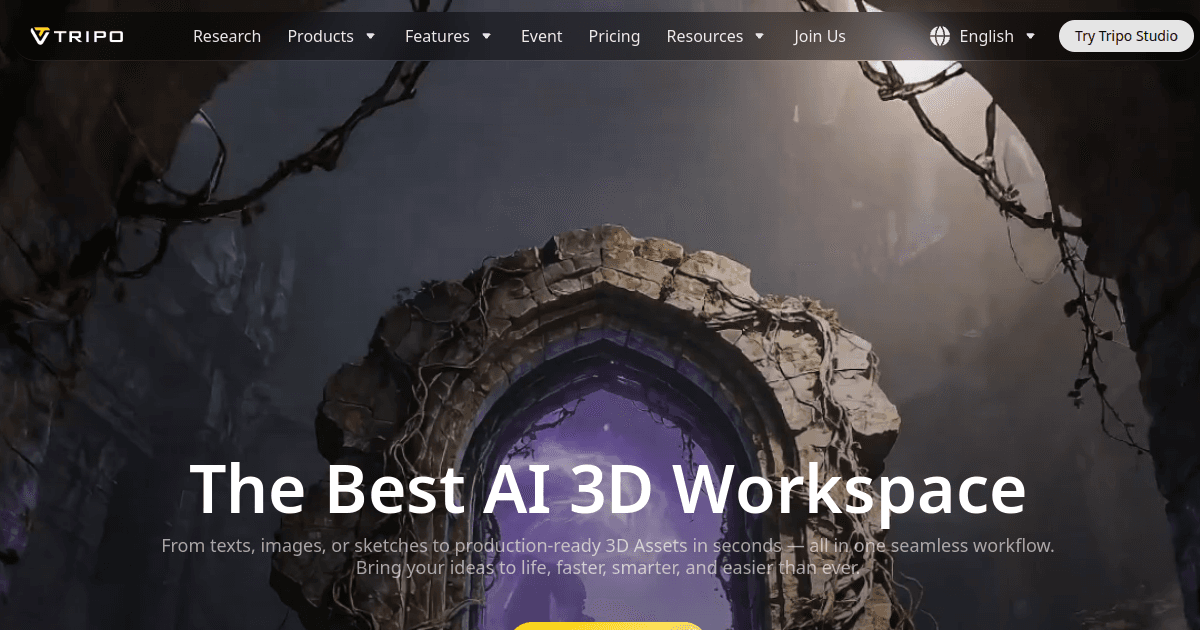
Task: Open the Resources menu
Action: point(705,36)
